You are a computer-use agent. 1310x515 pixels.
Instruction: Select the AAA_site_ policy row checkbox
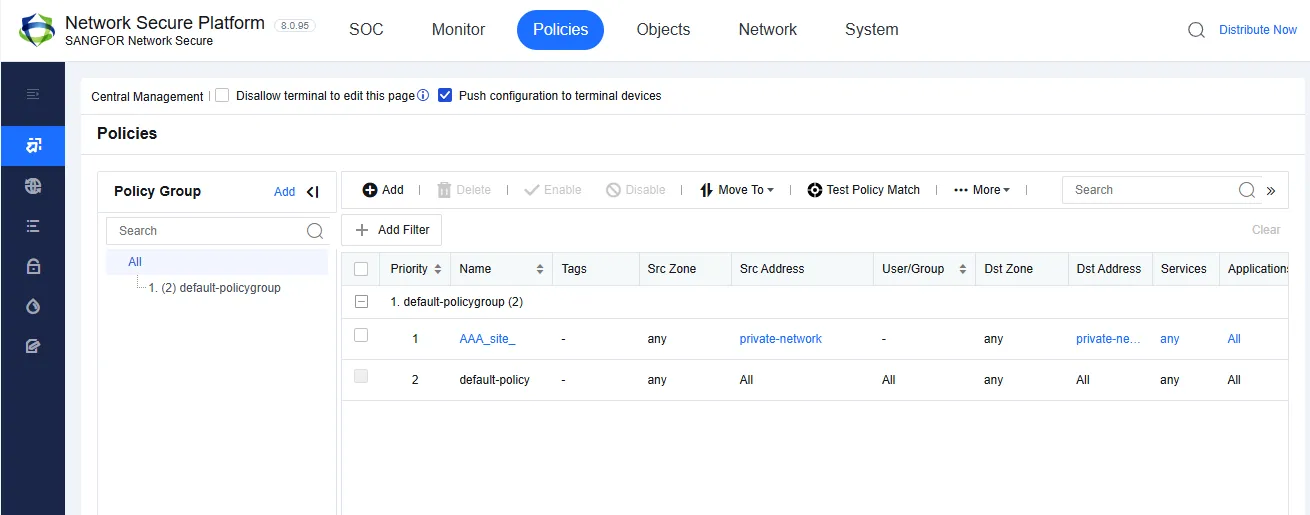point(361,336)
